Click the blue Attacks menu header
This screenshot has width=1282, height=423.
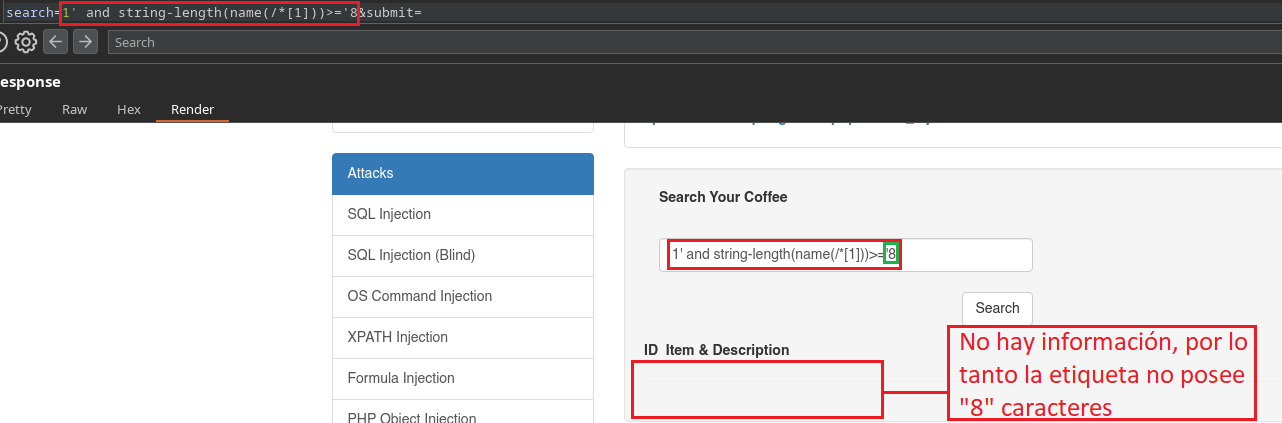pos(462,174)
